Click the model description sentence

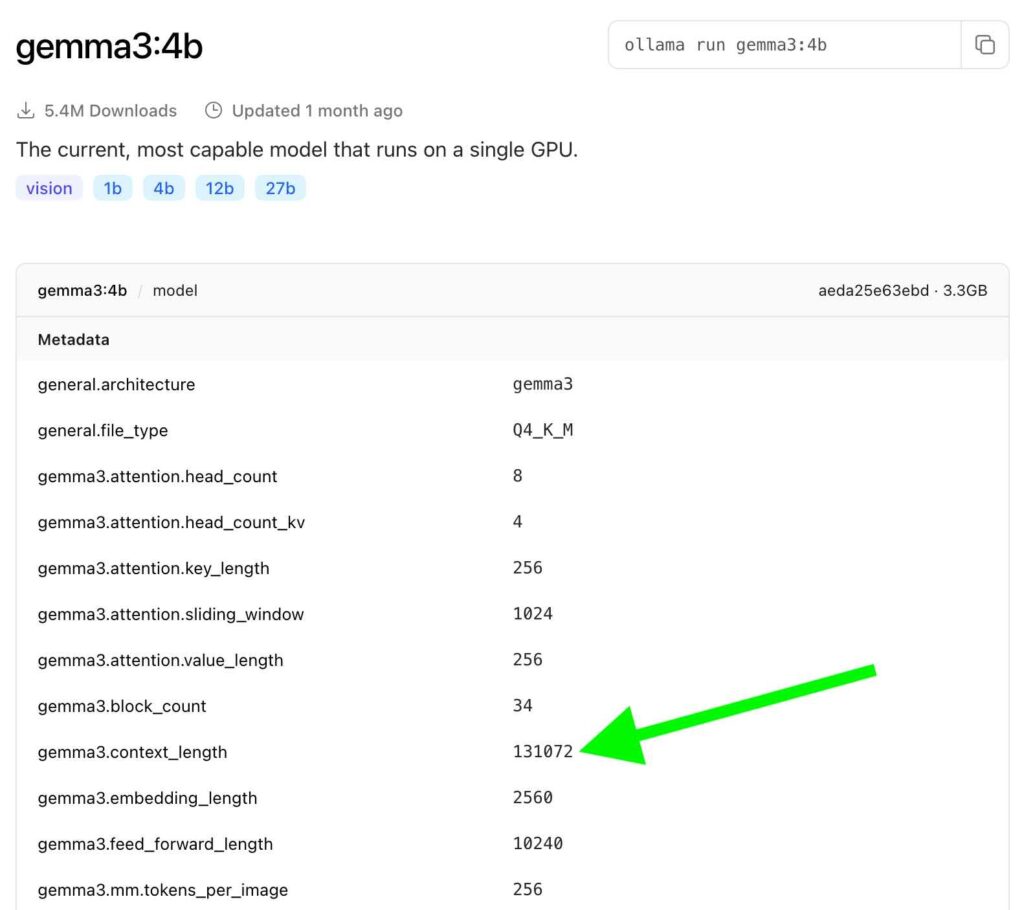click(x=296, y=150)
